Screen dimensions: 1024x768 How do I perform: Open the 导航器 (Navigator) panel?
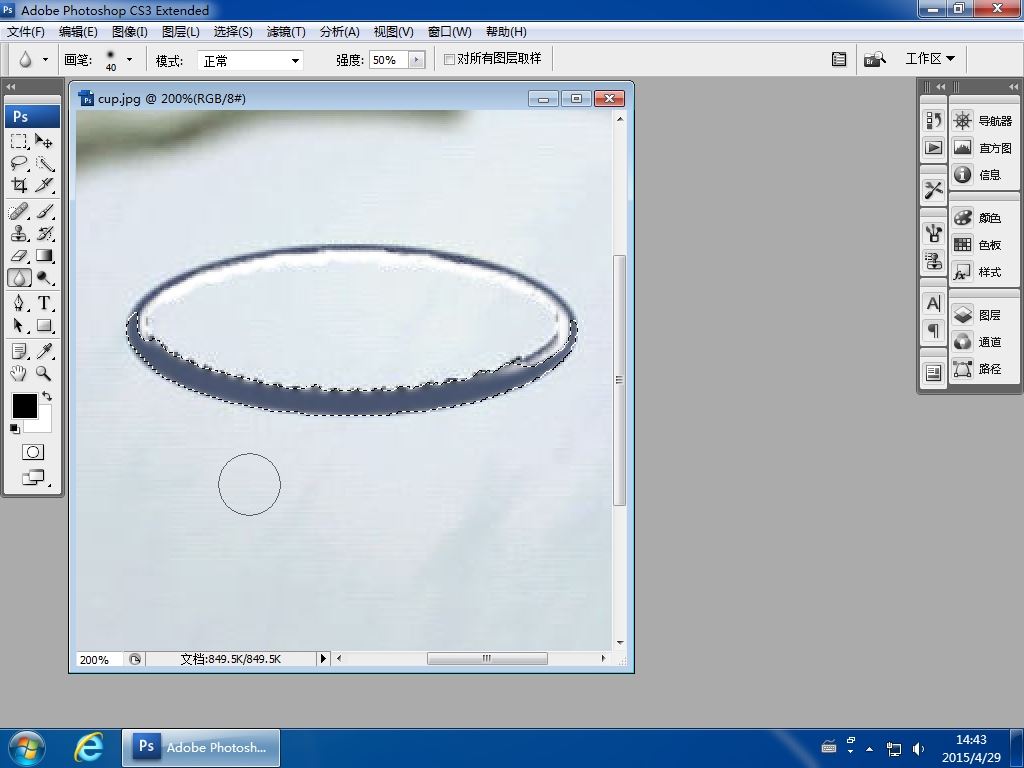coord(982,121)
